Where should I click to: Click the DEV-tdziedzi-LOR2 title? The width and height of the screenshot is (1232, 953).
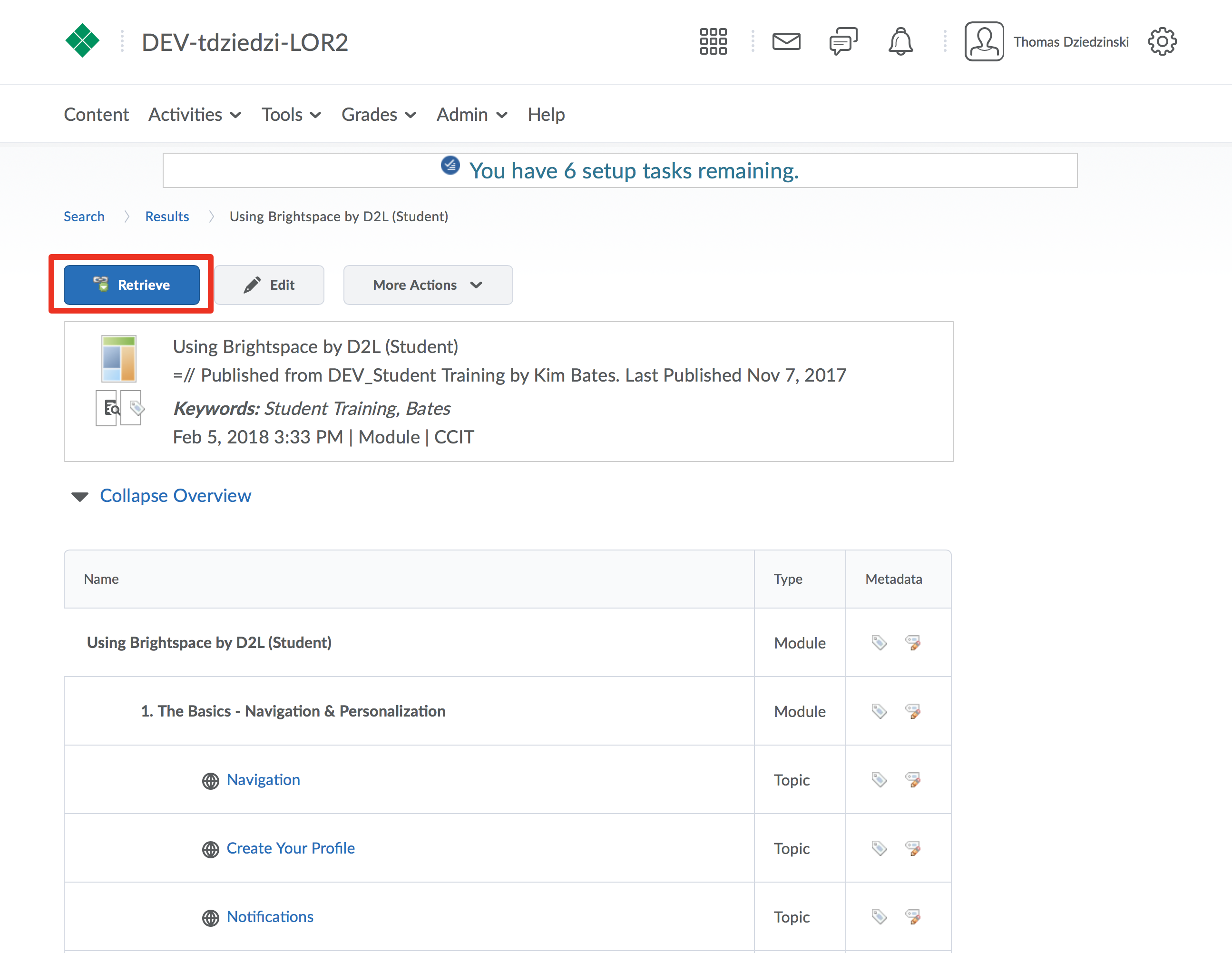tap(245, 42)
